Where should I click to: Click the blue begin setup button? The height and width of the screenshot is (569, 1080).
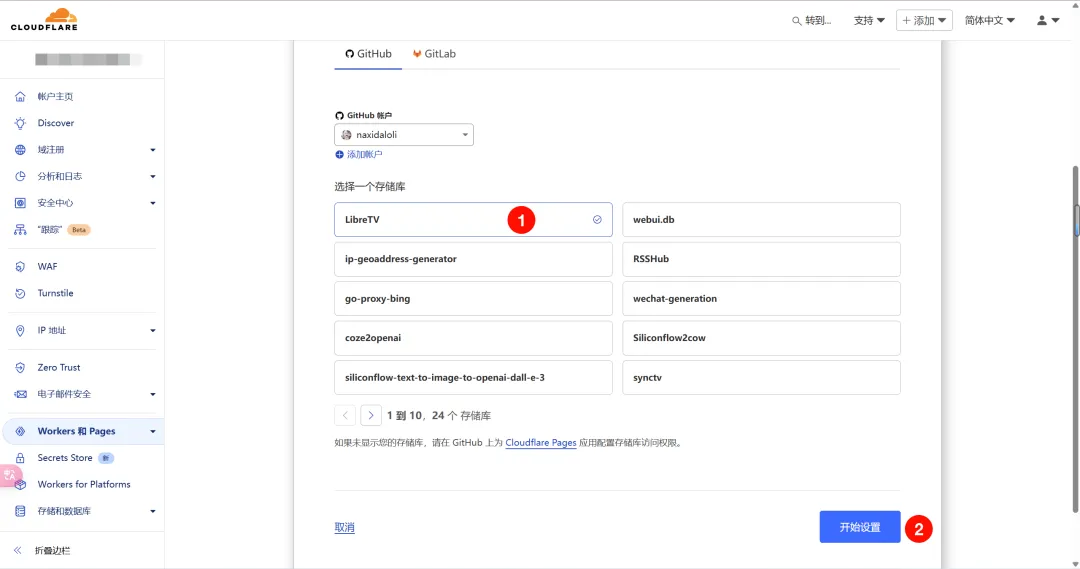click(x=860, y=527)
